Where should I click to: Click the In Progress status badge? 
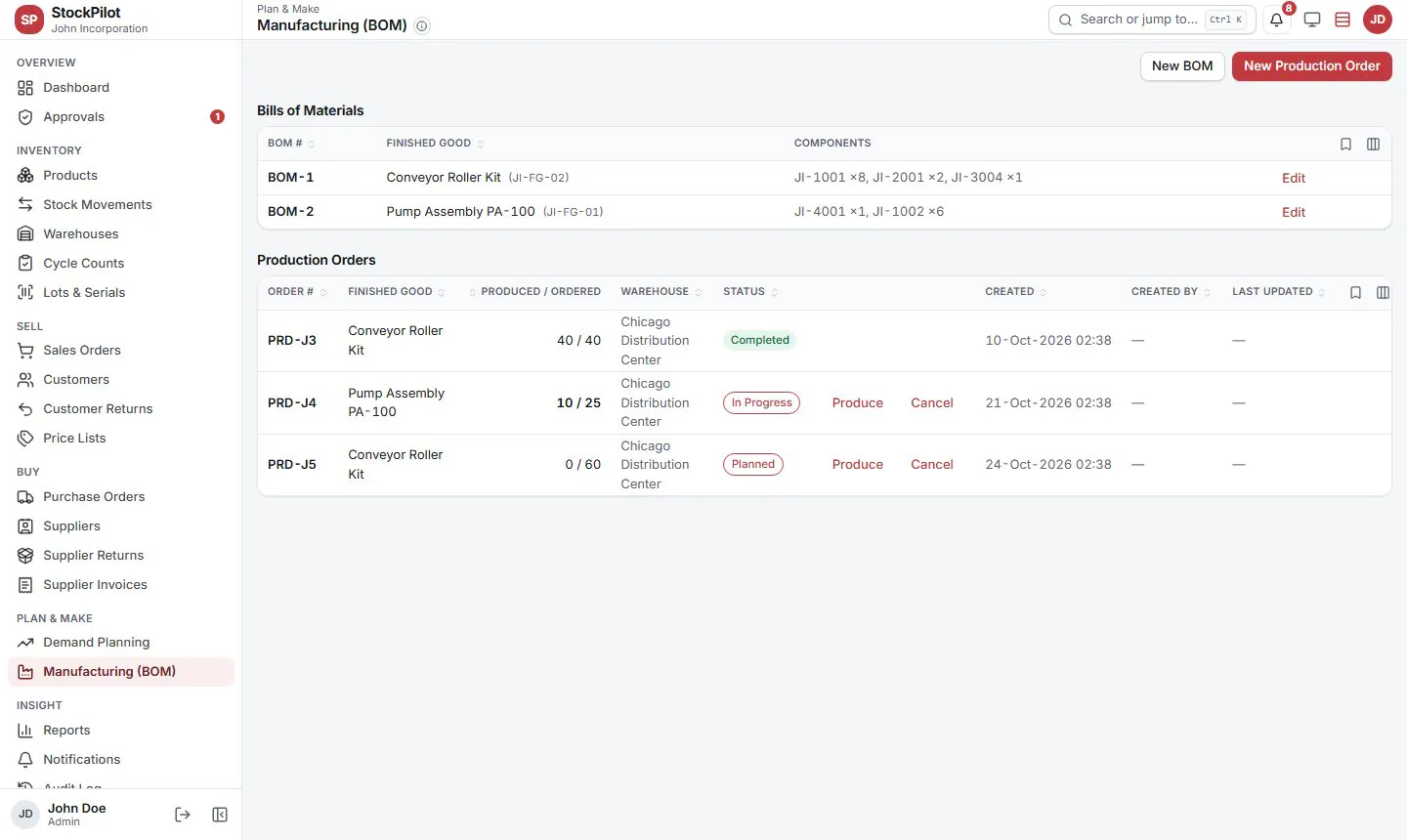point(761,402)
